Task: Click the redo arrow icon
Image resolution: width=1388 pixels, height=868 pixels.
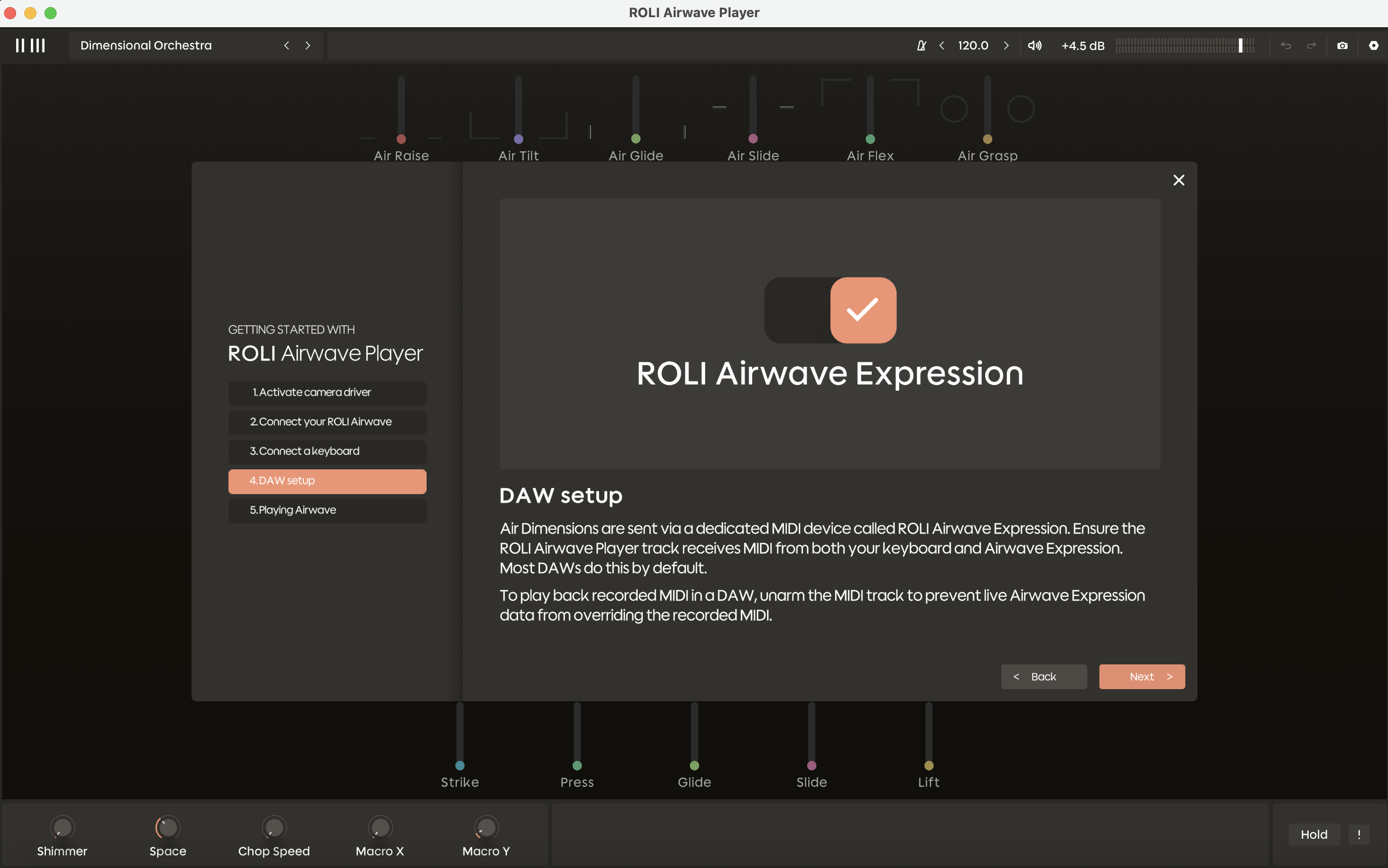Action: click(1312, 45)
